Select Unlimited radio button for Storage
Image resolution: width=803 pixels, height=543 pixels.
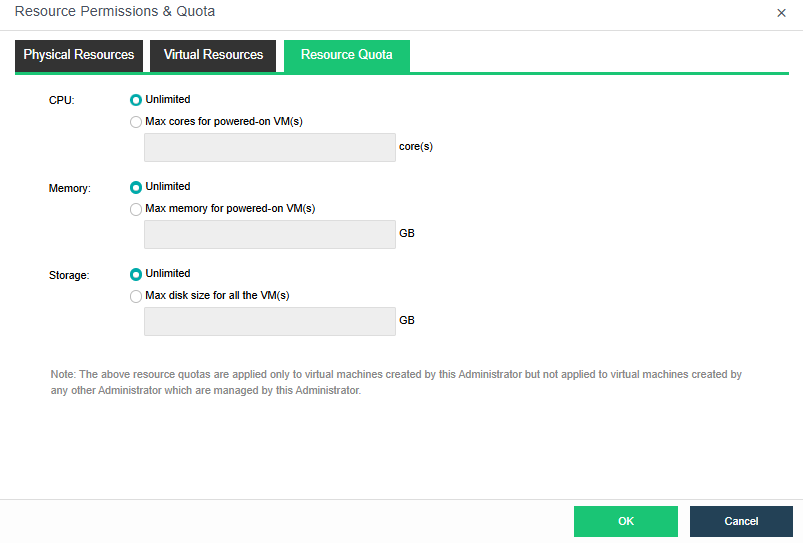click(136, 274)
